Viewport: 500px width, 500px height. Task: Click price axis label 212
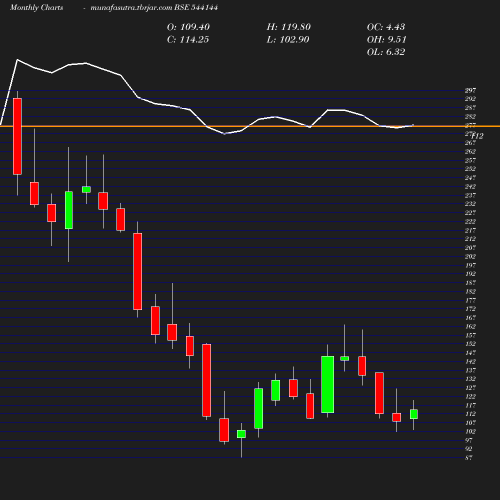pyautogui.click(x=470, y=239)
